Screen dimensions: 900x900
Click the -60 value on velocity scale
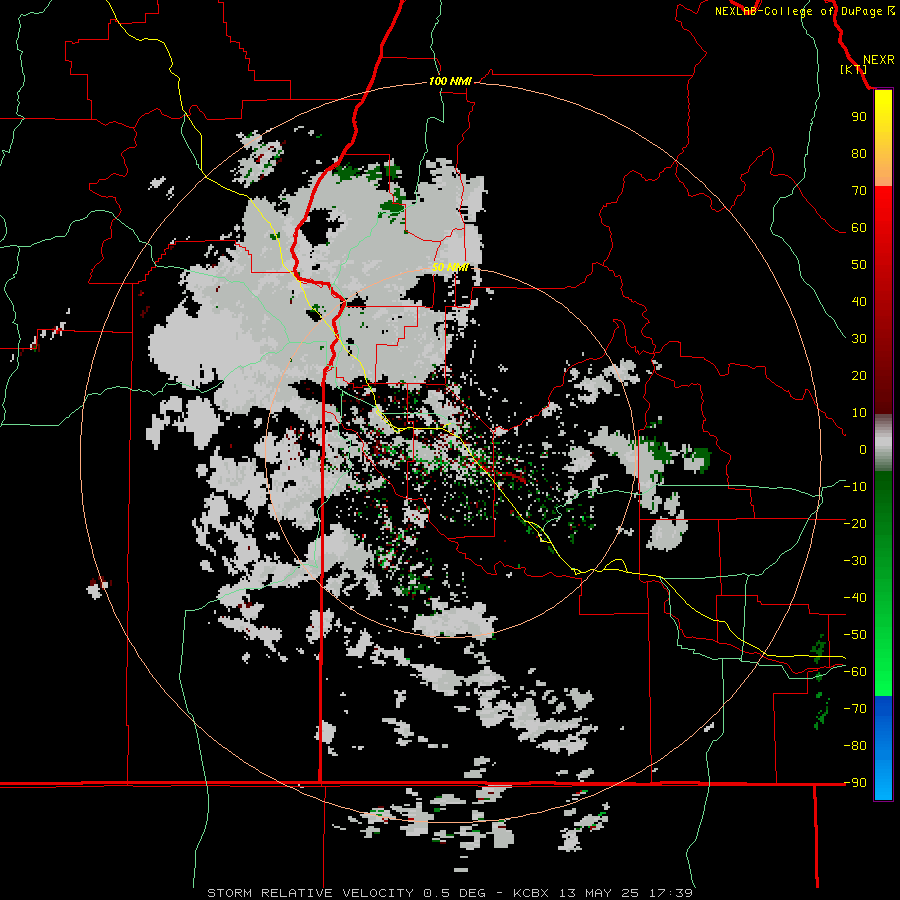tap(855, 672)
